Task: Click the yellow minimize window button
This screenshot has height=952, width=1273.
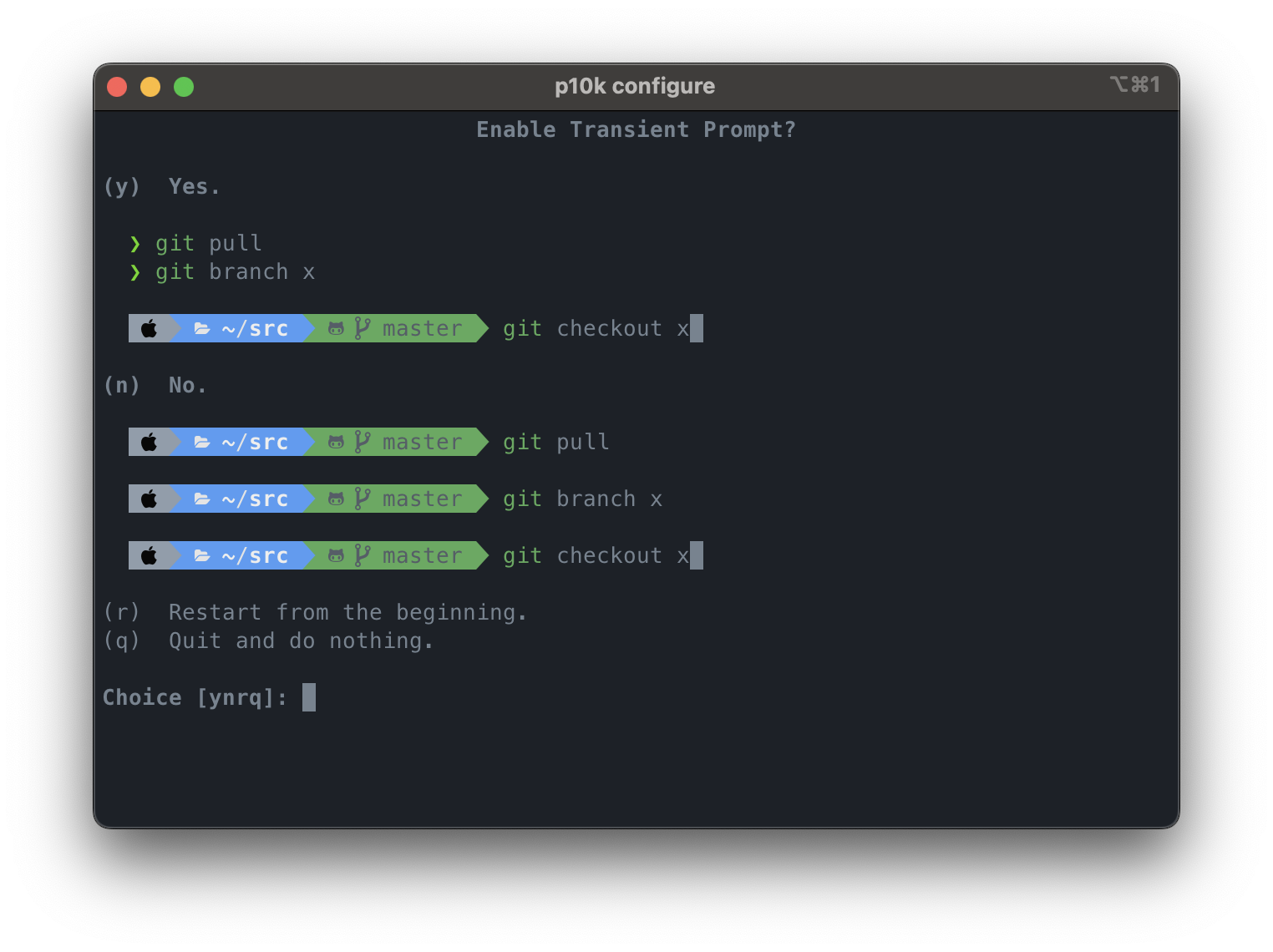Action: [x=150, y=87]
